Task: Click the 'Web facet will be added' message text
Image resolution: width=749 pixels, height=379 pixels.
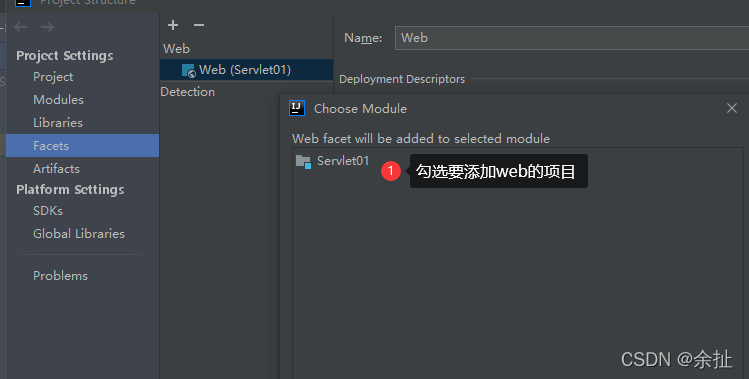Action: point(421,139)
